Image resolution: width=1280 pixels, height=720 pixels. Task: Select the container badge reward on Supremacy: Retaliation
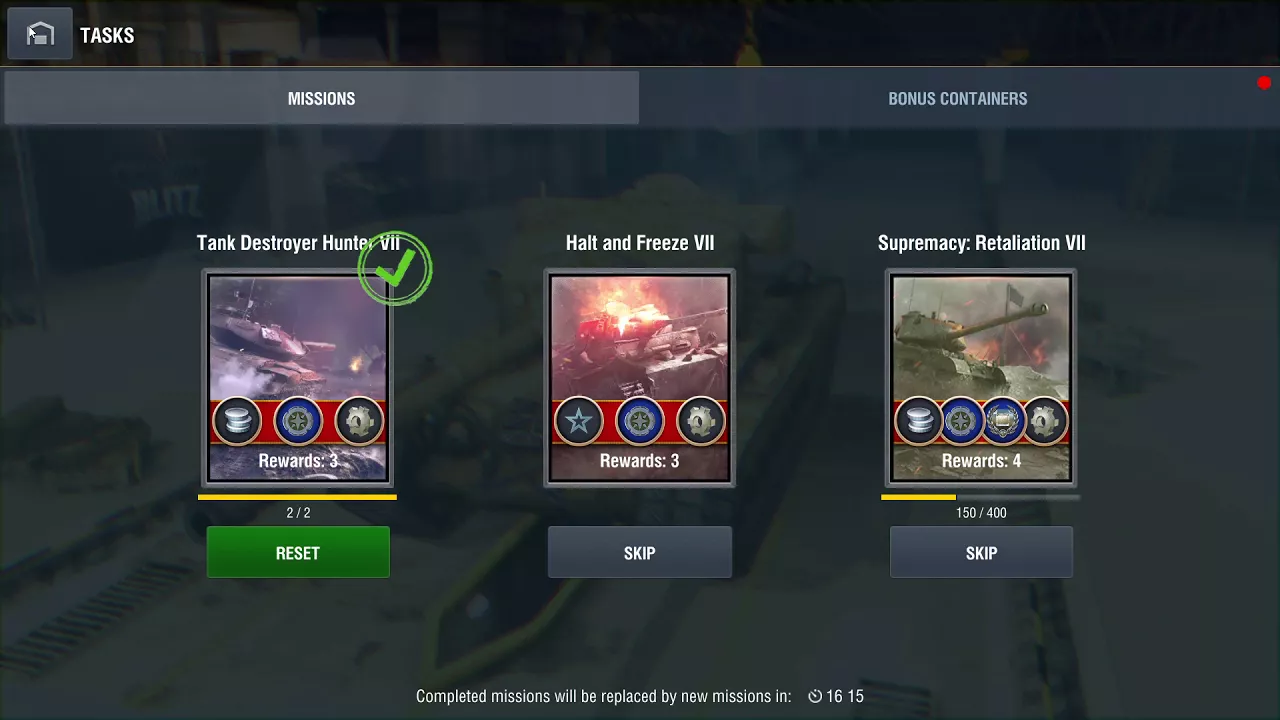(x=1003, y=421)
